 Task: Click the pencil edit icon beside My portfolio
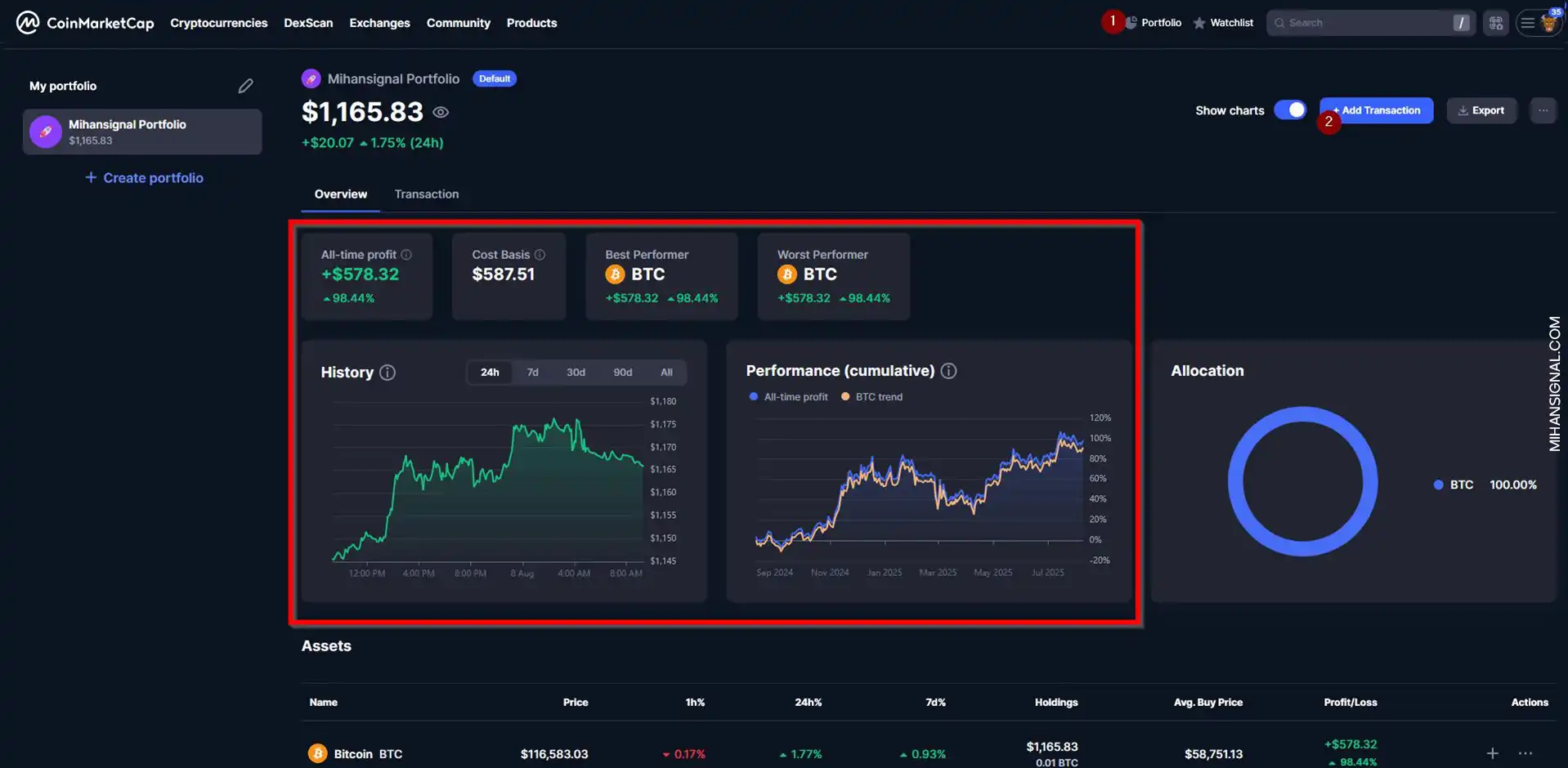tap(245, 86)
